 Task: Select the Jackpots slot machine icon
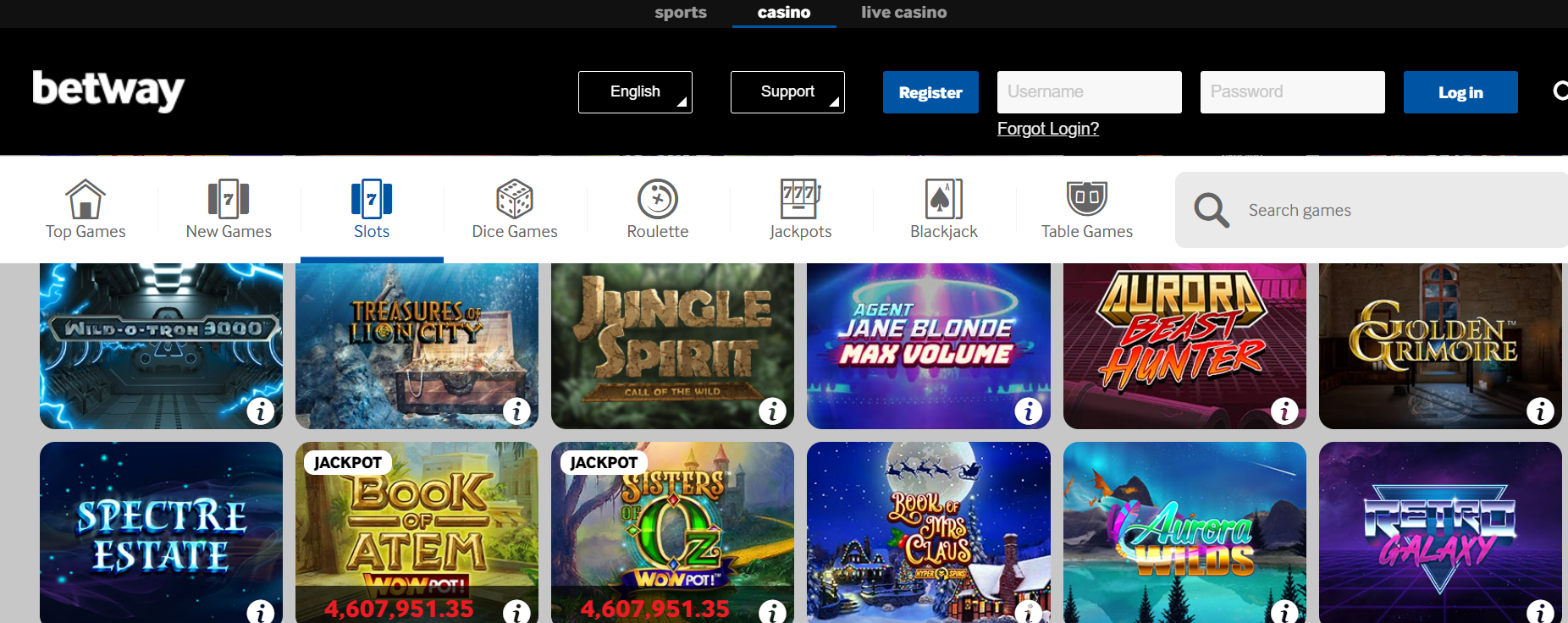coord(800,200)
